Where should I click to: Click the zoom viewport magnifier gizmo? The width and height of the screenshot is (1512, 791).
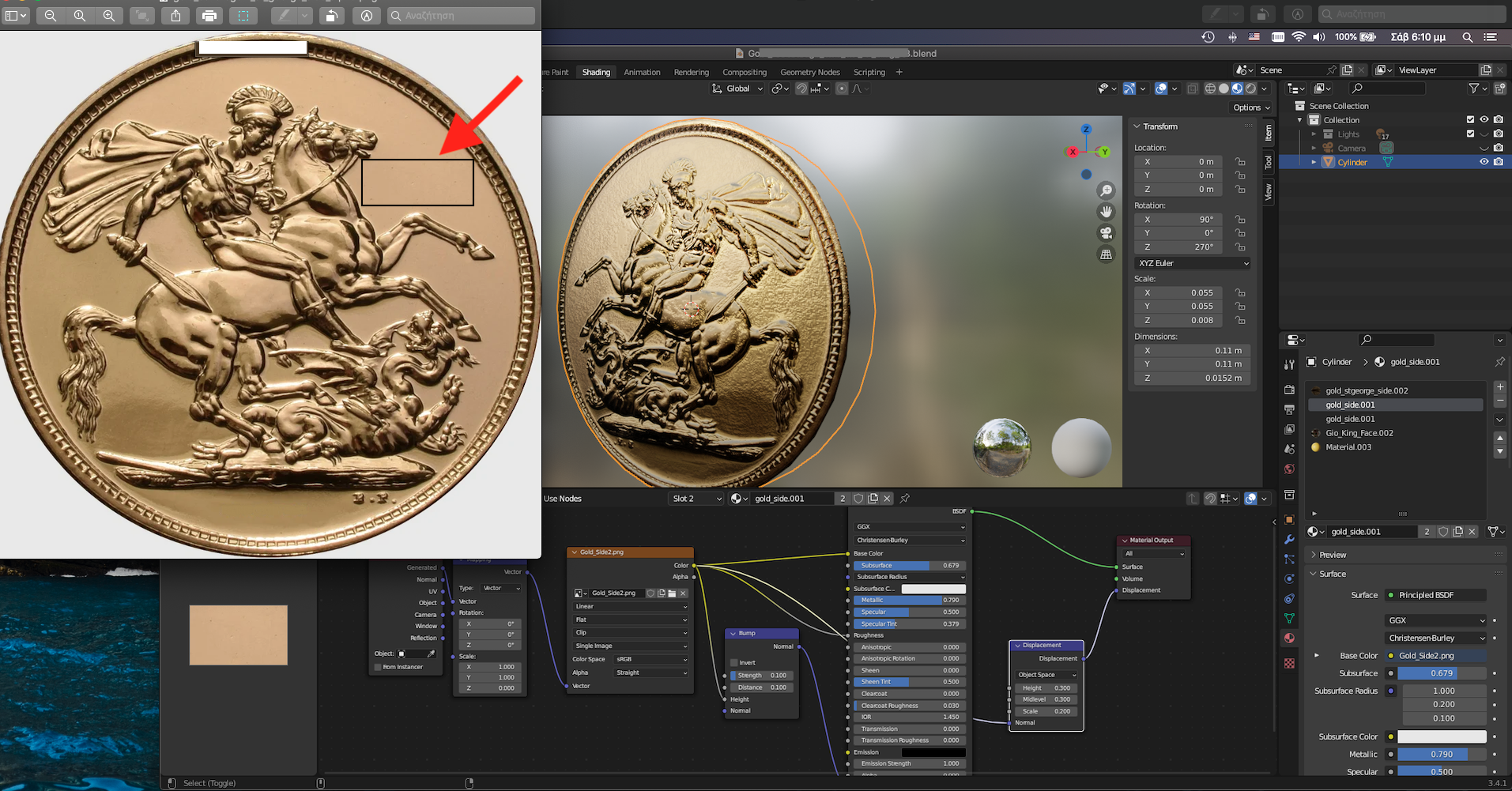(1106, 190)
